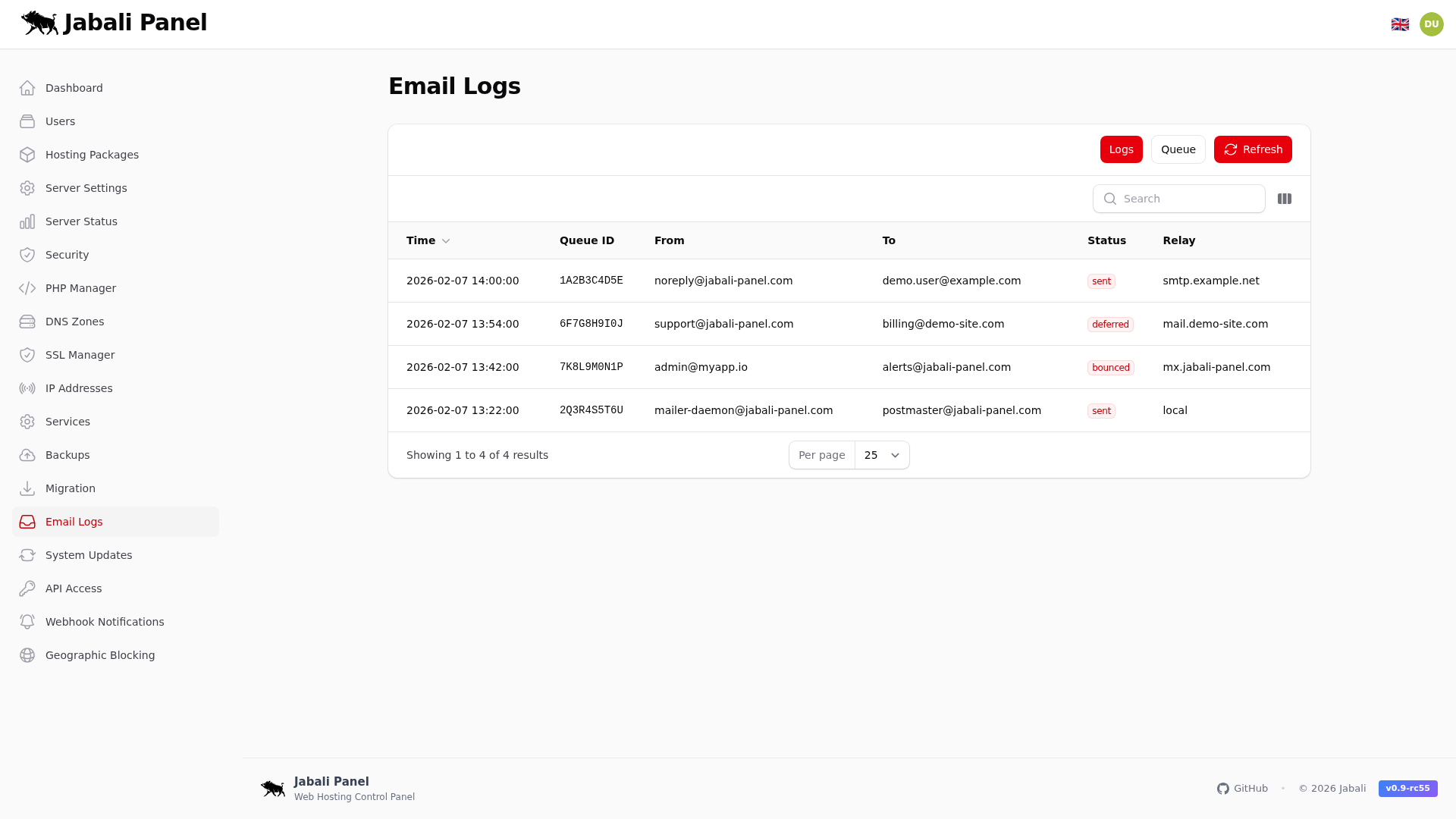Click the GitHub icon in the footer
The width and height of the screenshot is (1456, 819).
point(1223,788)
